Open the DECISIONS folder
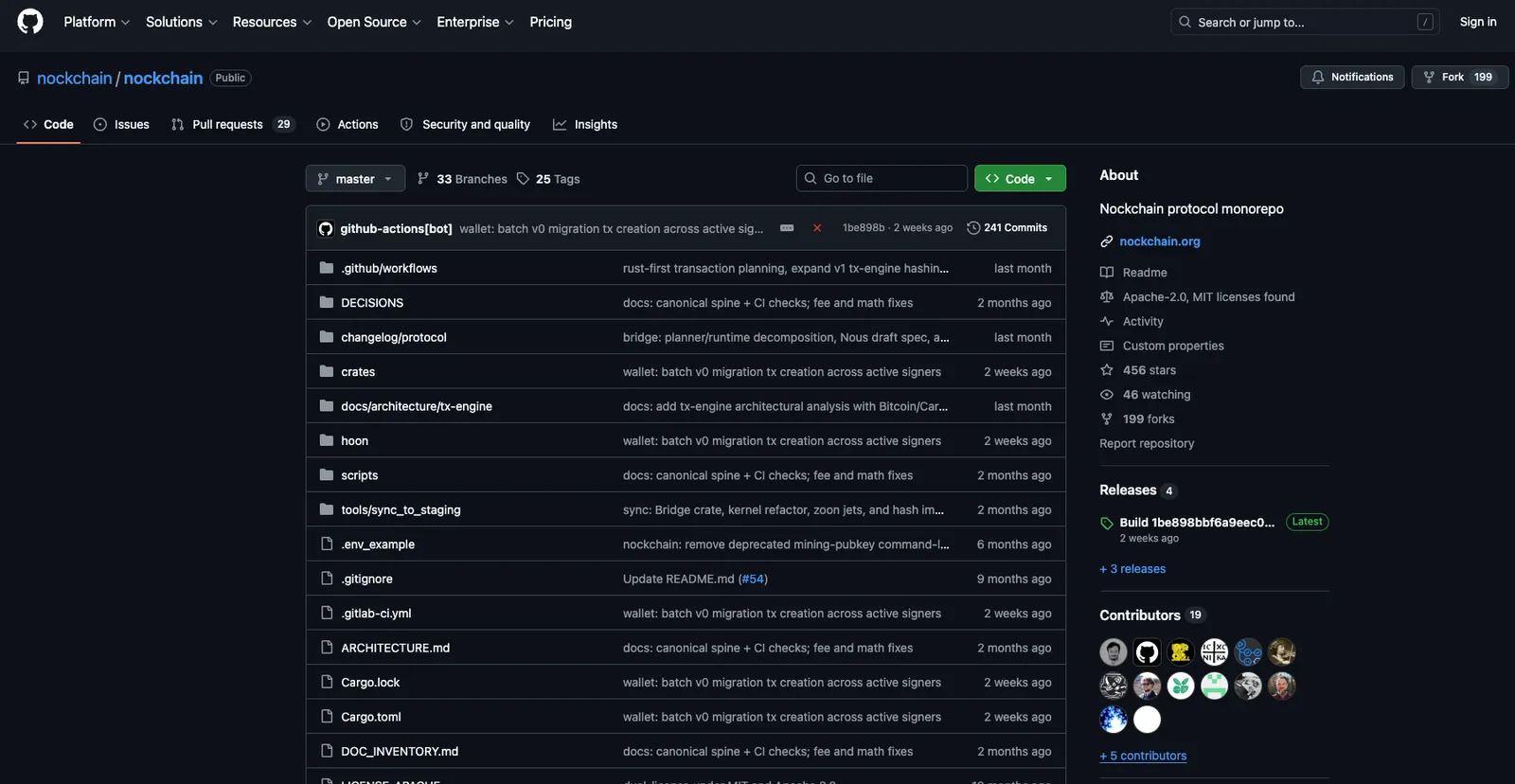Image resolution: width=1515 pixels, height=784 pixels. pos(372,303)
